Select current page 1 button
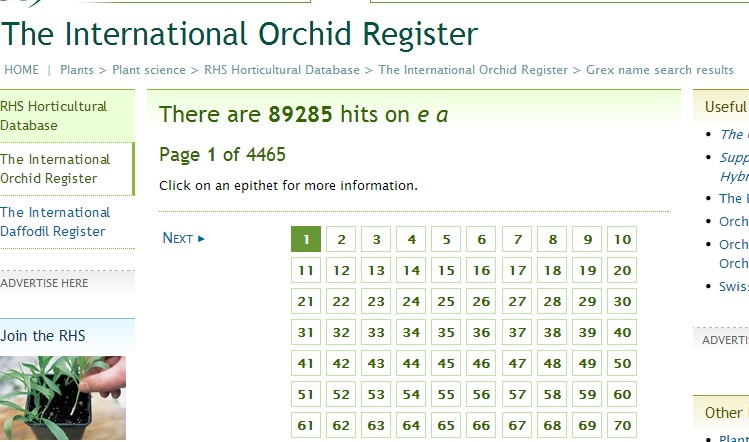The height and width of the screenshot is (442, 749). coord(306,239)
